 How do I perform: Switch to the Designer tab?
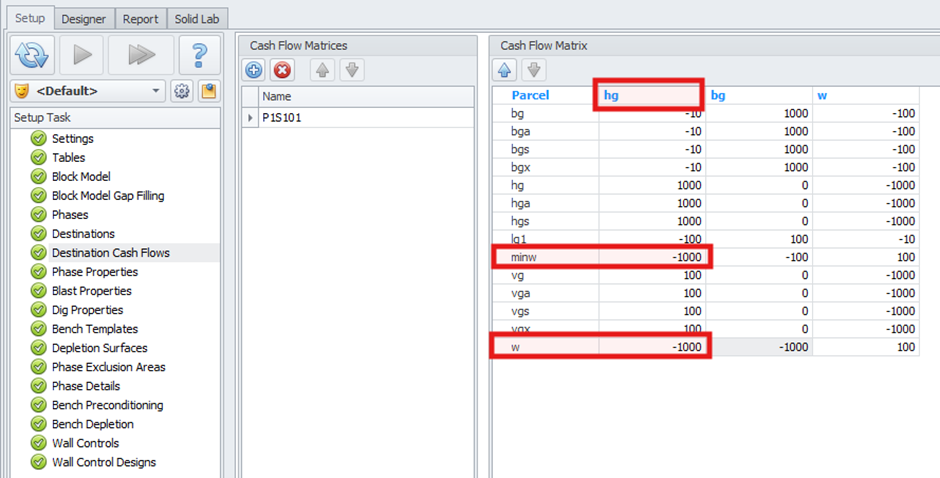[x=84, y=19]
